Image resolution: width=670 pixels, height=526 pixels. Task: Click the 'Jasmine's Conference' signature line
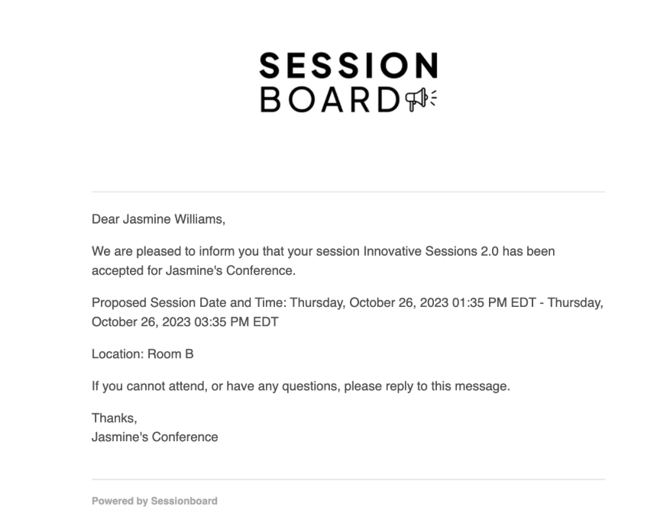pyautogui.click(x=155, y=436)
